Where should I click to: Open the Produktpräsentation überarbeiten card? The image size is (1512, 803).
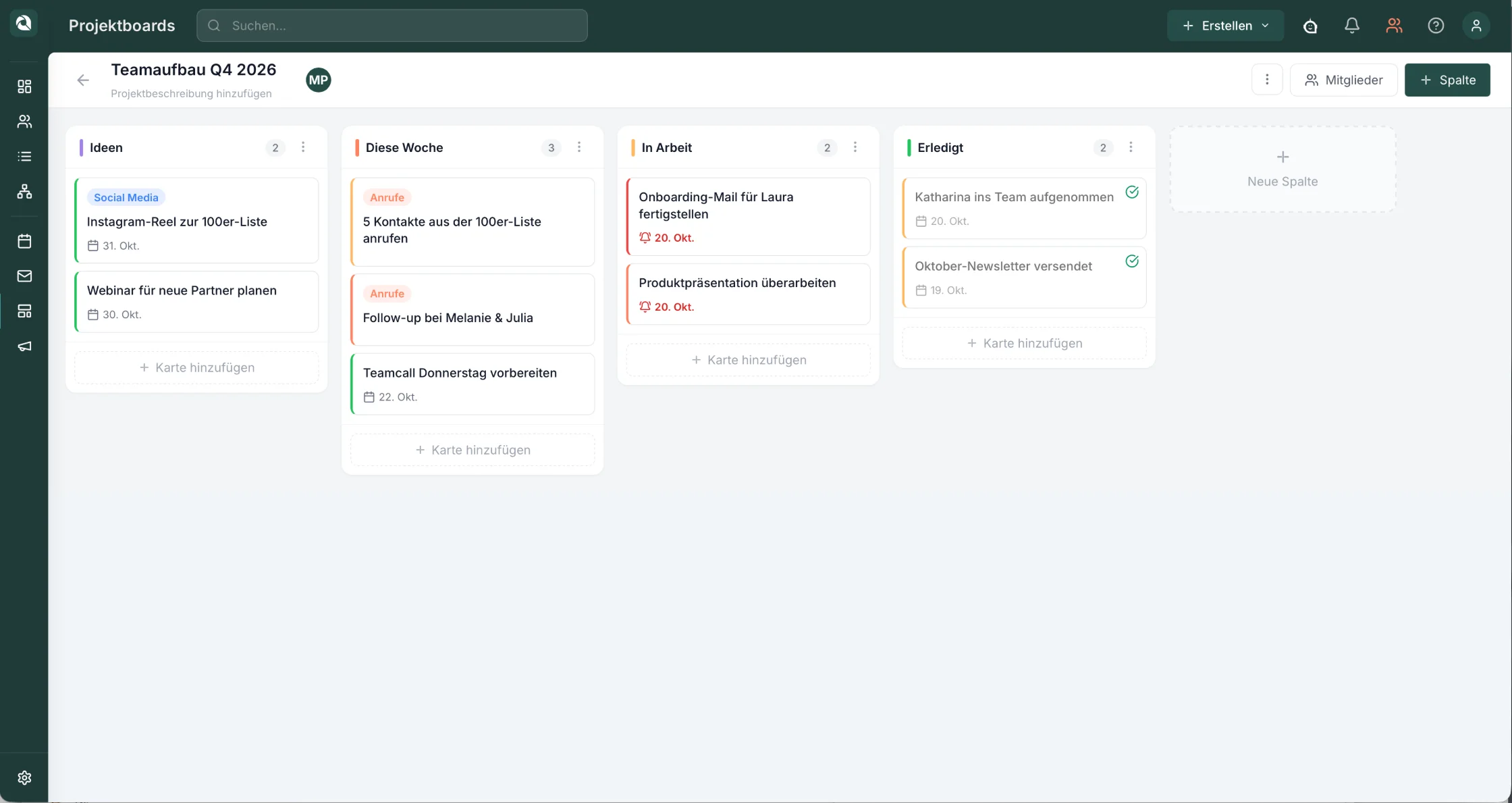coord(749,294)
